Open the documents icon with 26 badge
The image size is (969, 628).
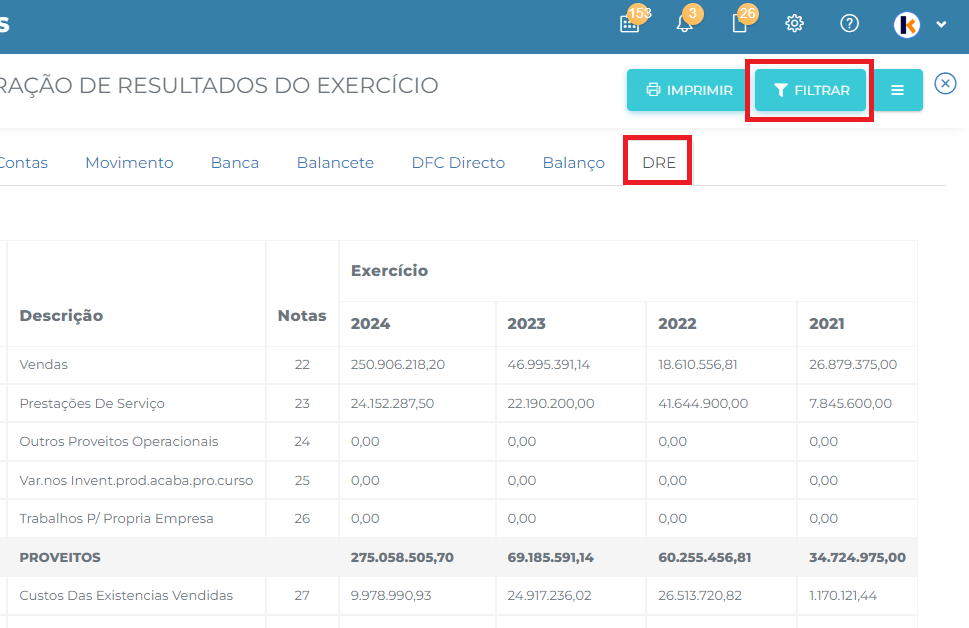pyautogui.click(x=740, y=24)
